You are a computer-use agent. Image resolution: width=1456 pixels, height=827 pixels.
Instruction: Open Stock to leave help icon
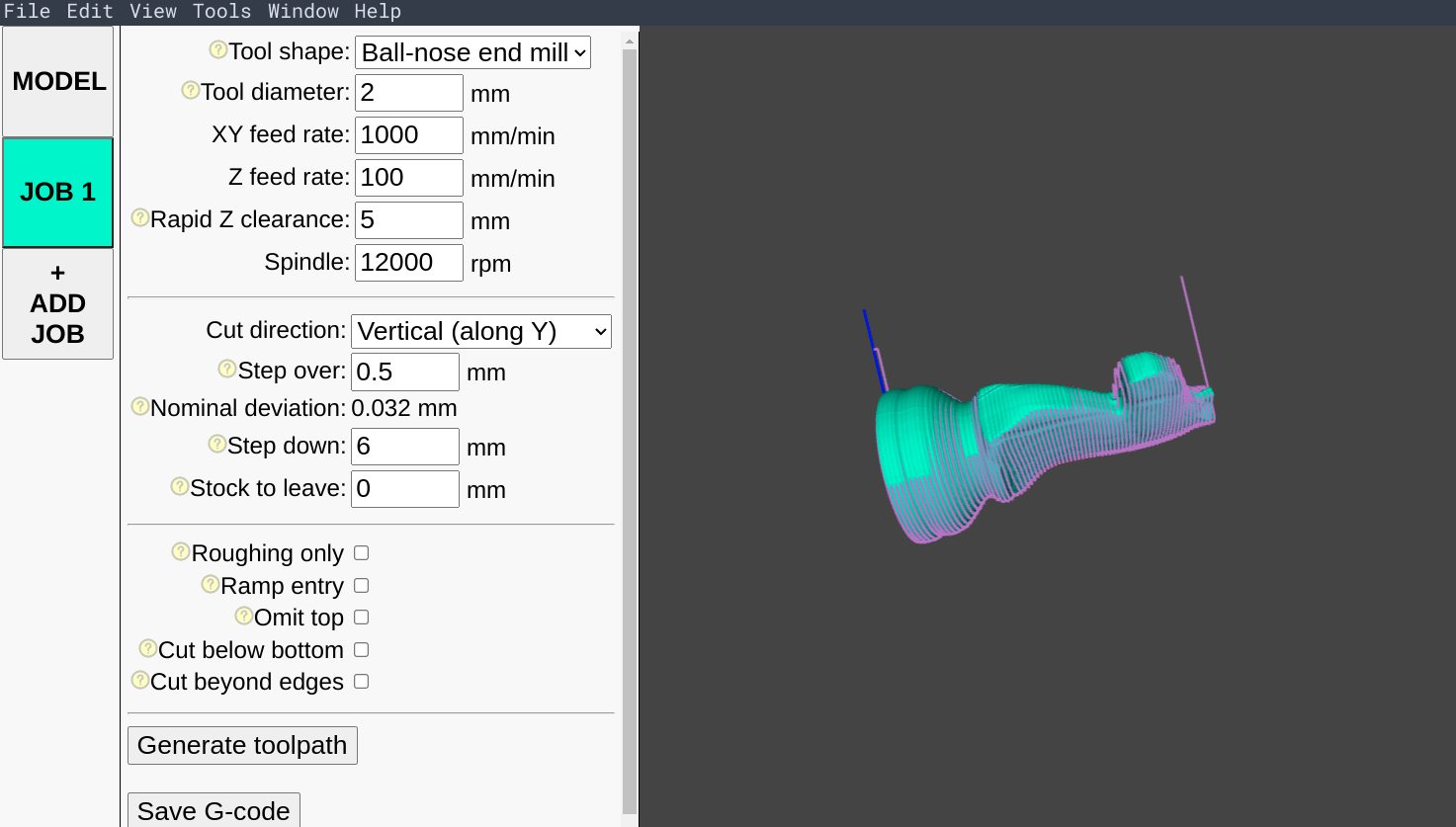(x=180, y=486)
